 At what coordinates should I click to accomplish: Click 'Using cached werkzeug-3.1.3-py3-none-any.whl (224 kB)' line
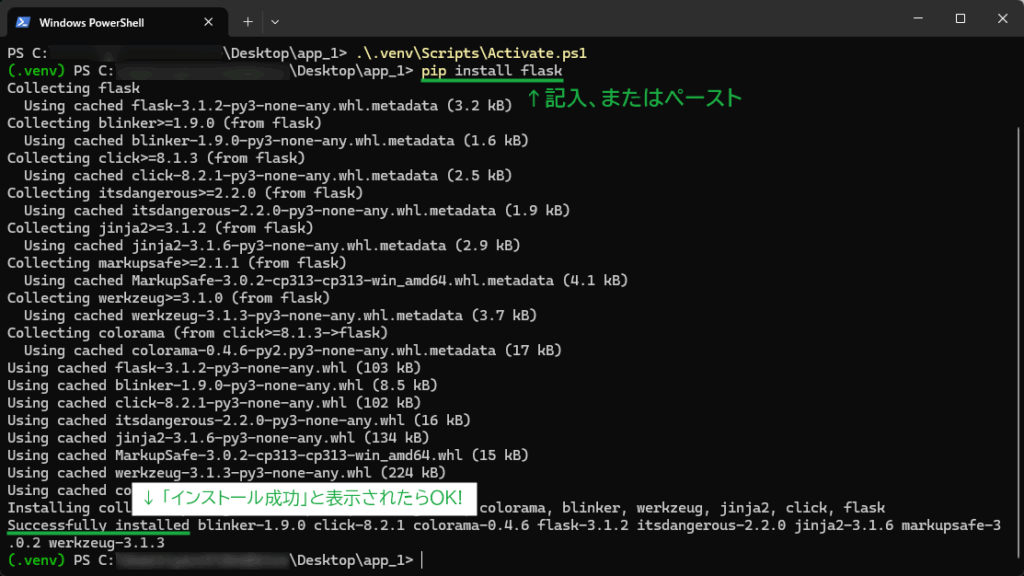[x=227, y=473]
